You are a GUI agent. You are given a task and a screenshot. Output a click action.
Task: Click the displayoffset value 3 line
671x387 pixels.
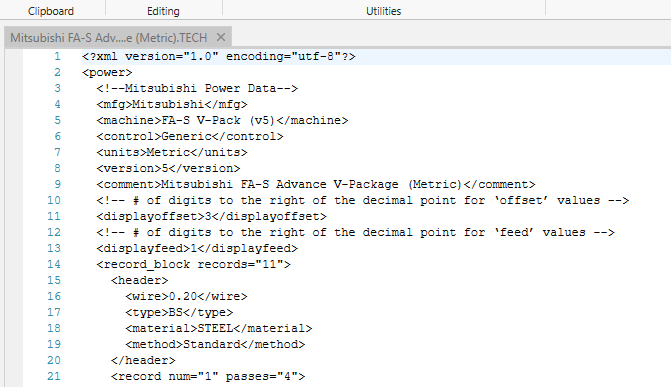(x=211, y=216)
